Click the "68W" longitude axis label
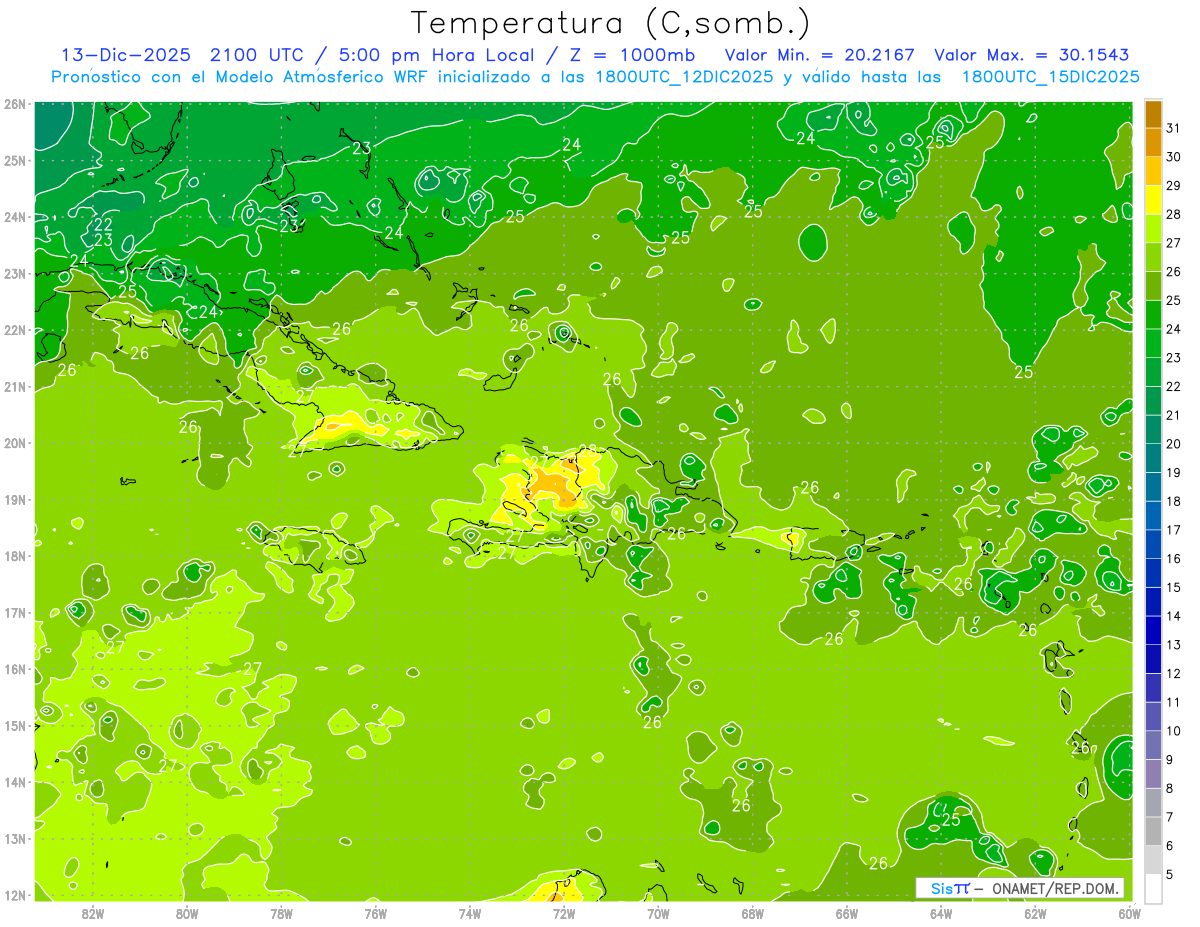The image size is (1200, 927). pos(753,913)
